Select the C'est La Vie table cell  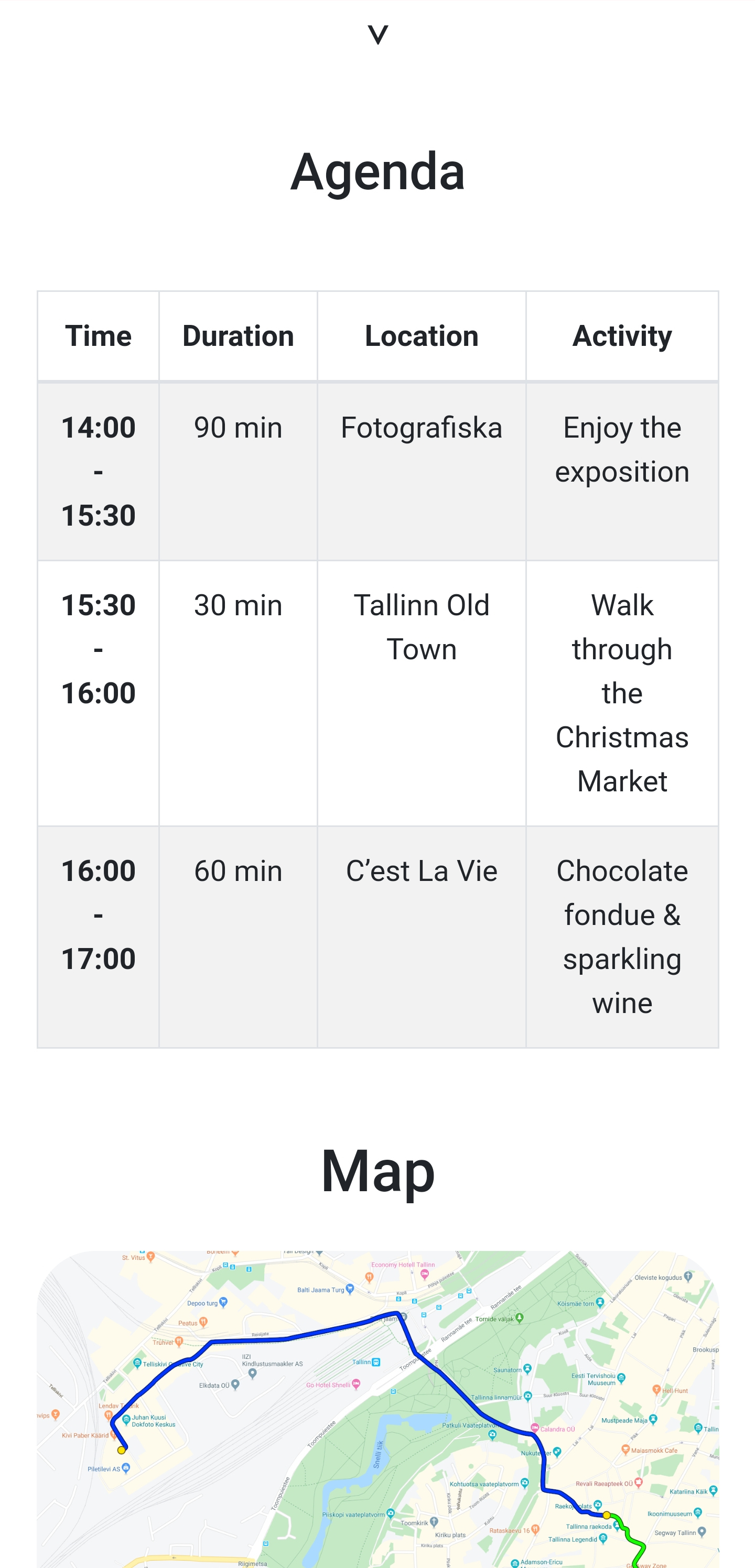[x=422, y=871]
